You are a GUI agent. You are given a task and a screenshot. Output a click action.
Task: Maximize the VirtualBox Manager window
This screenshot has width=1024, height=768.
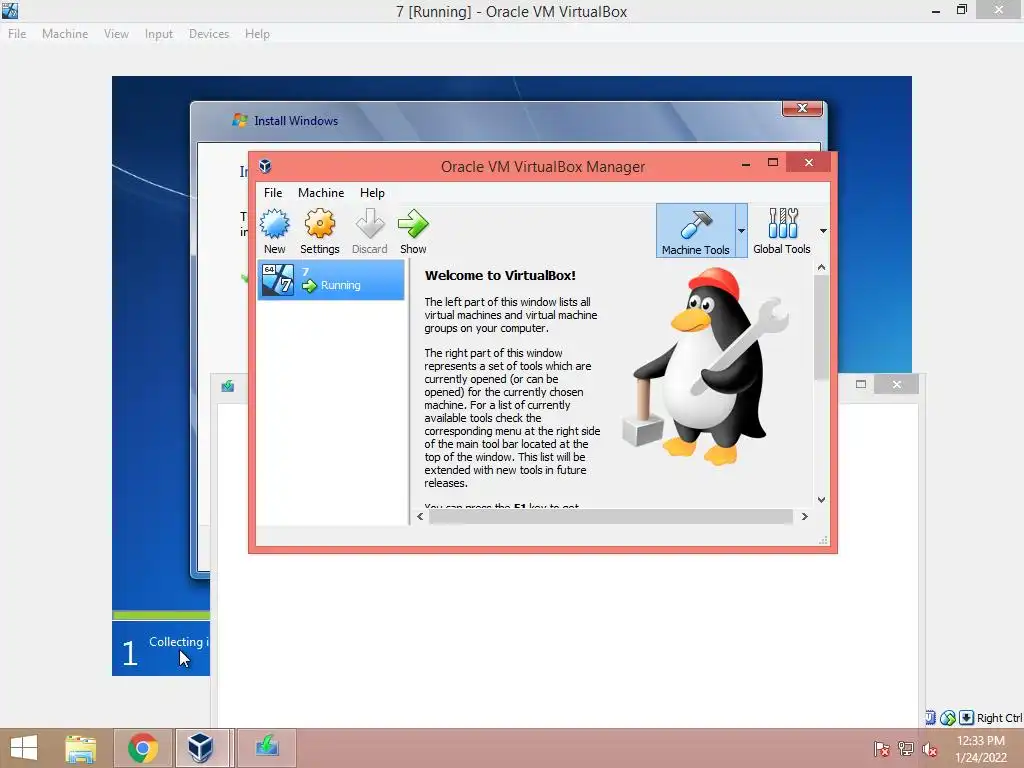point(773,162)
